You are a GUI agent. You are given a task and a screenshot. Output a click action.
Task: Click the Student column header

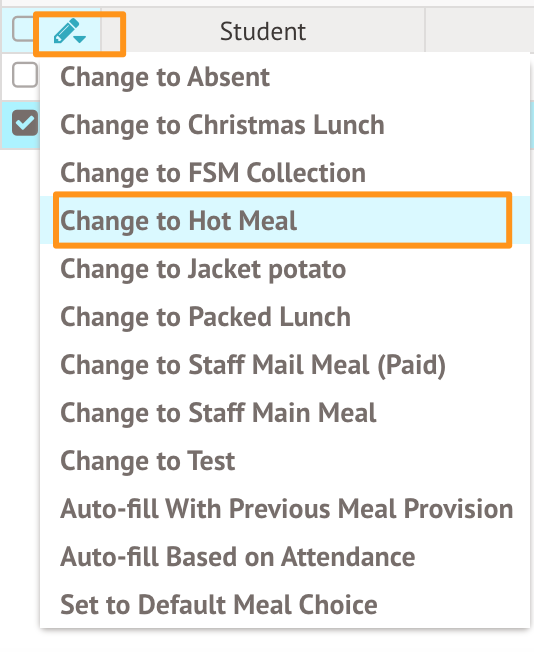263,31
